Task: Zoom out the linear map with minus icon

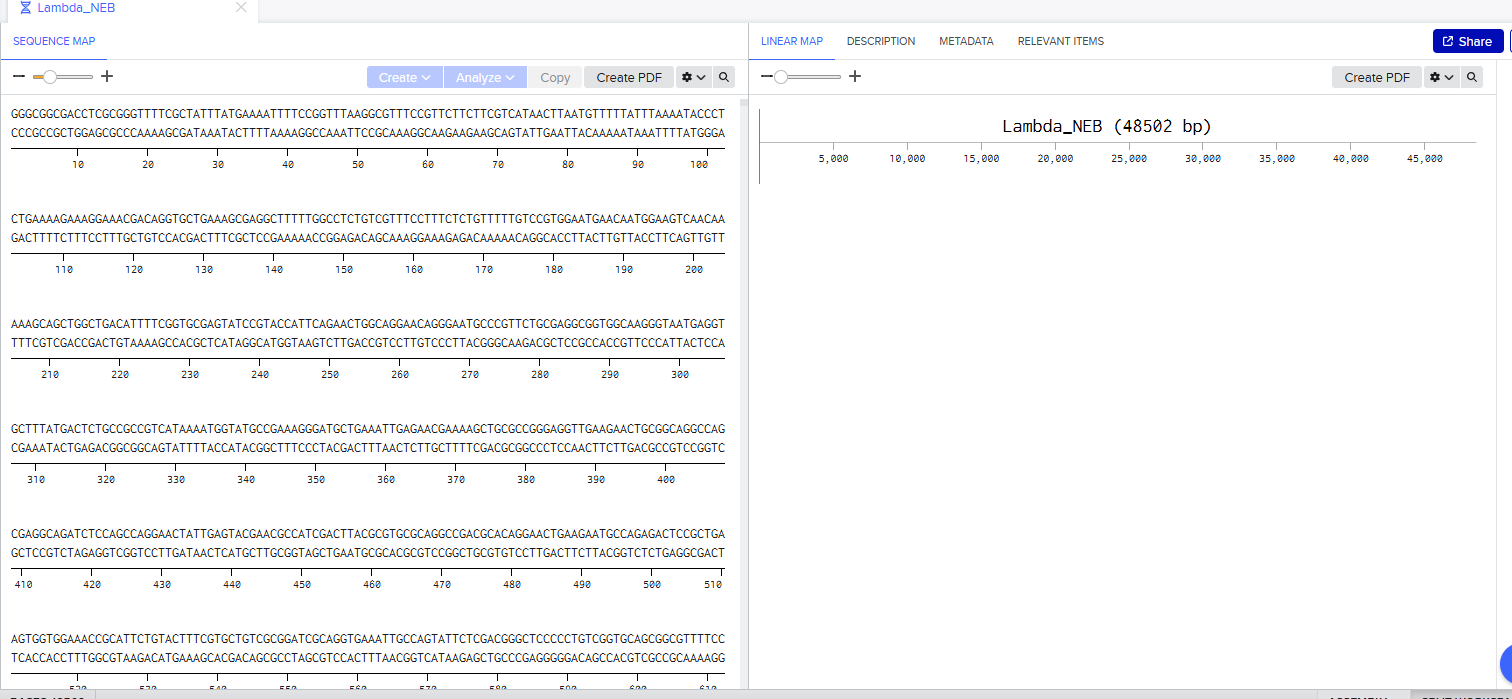Action: [767, 77]
